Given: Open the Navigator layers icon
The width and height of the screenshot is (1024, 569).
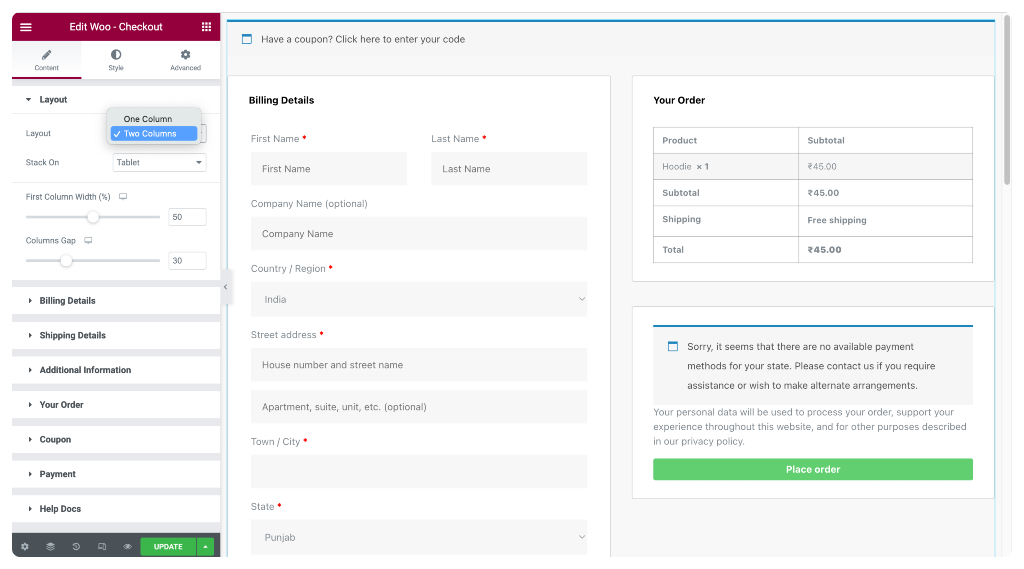Looking at the screenshot, I should tap(50, 546).
